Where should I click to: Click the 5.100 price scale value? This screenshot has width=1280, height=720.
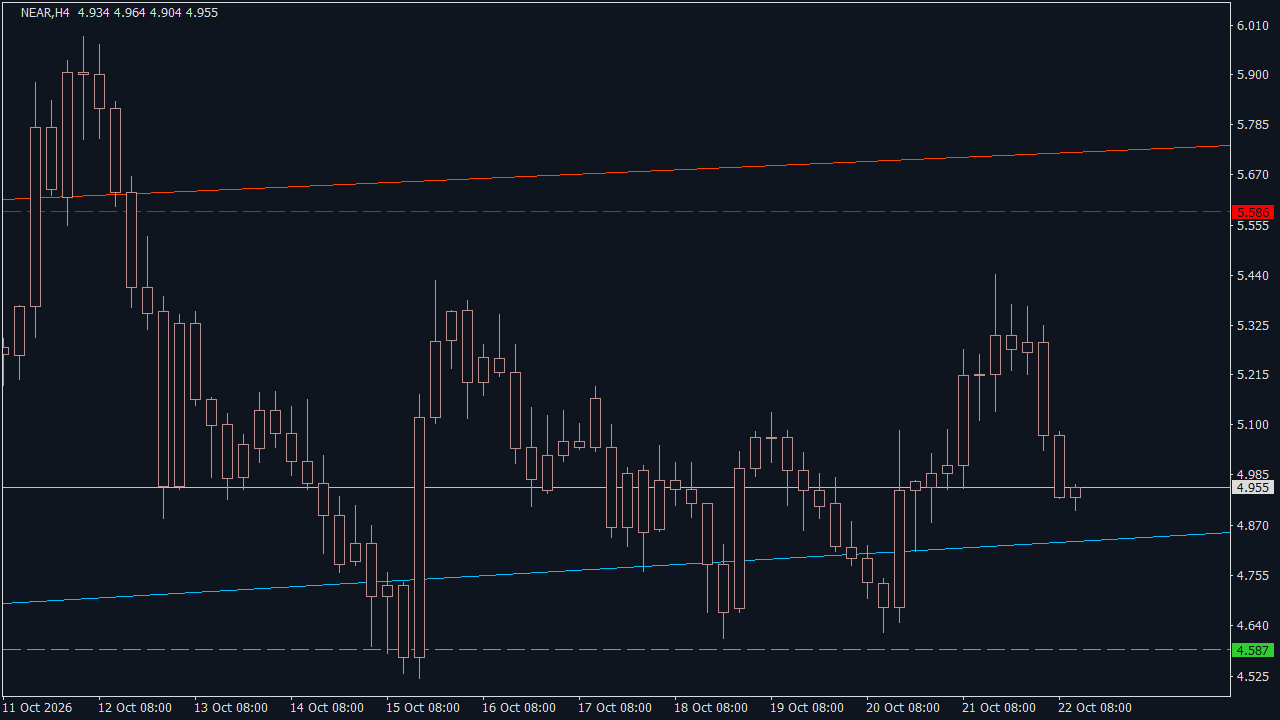click(x=1253, y=425)
